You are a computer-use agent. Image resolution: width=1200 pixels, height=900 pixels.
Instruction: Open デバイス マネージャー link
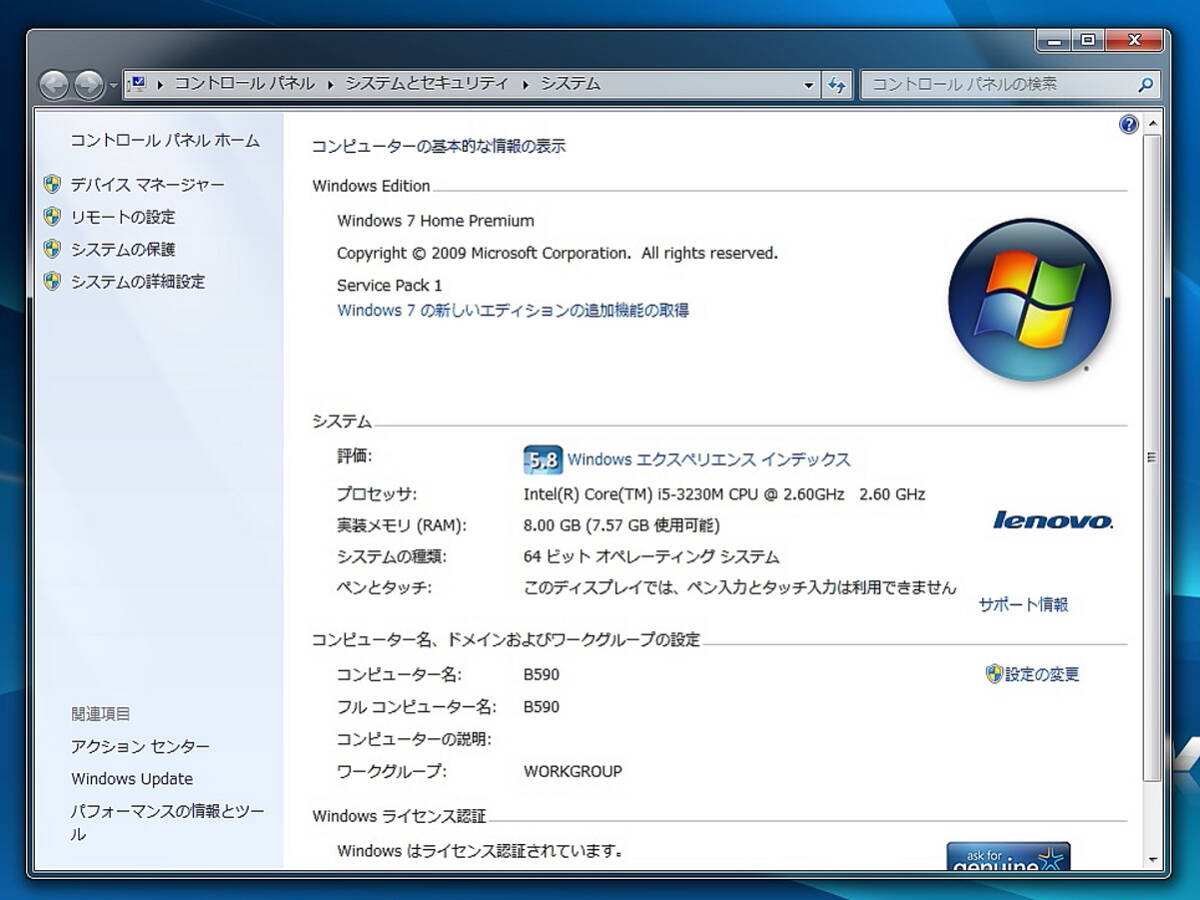[x=148, y=184]
